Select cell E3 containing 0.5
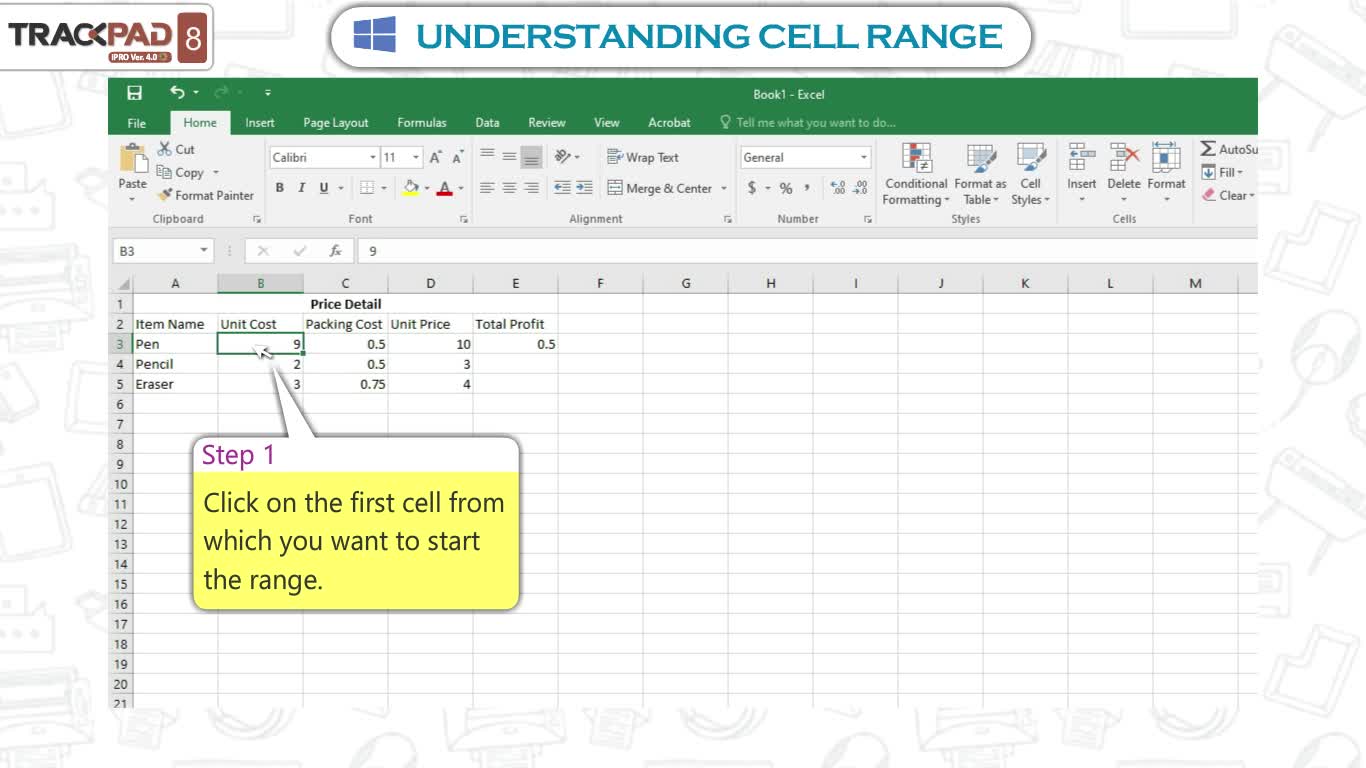This screenshot has height=768, width=1366. click(x=516, y=344)
